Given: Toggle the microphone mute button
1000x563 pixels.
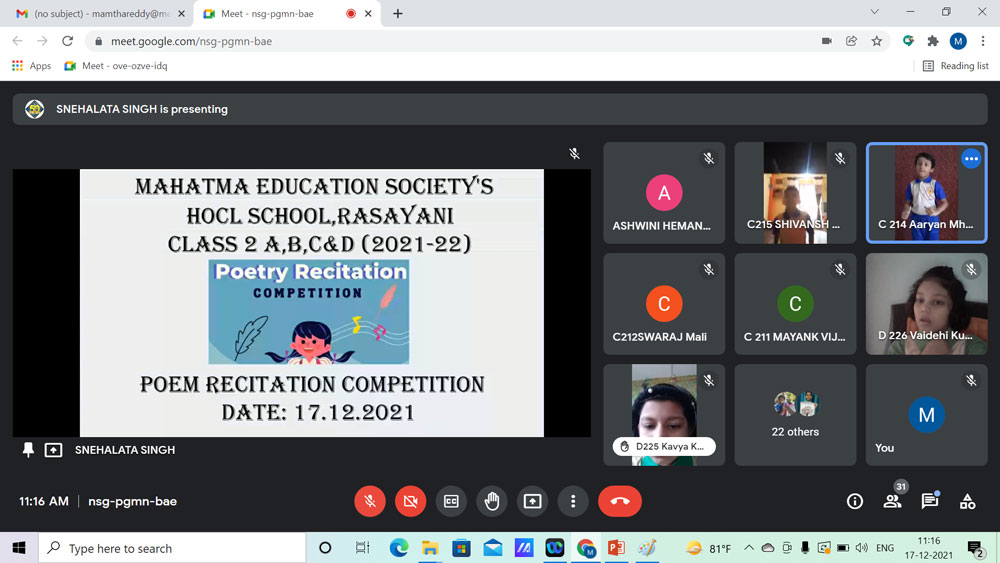Looking at the screenshot, I should 370,501.
